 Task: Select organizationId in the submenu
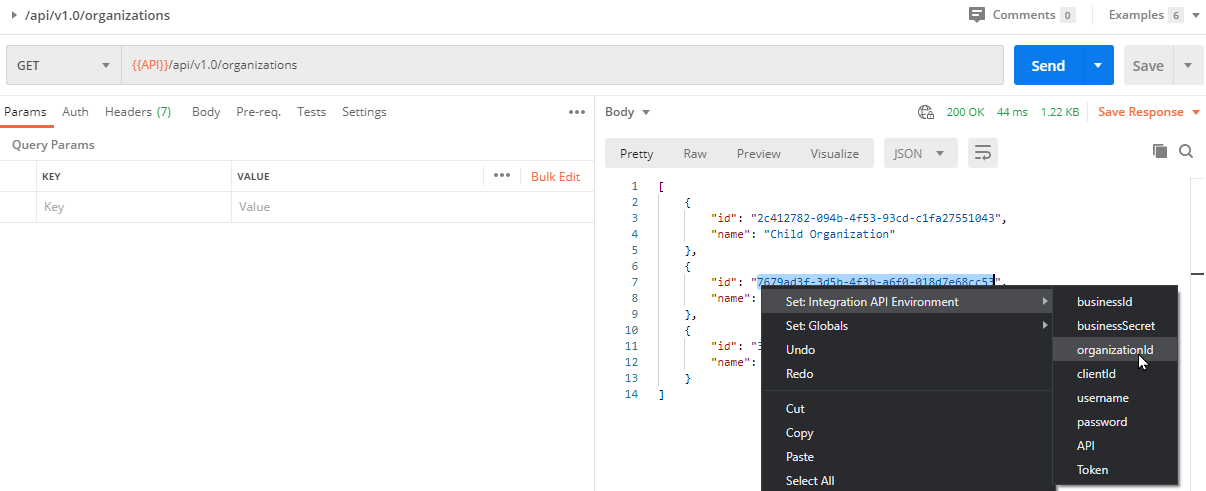(x=1114, y=350)
